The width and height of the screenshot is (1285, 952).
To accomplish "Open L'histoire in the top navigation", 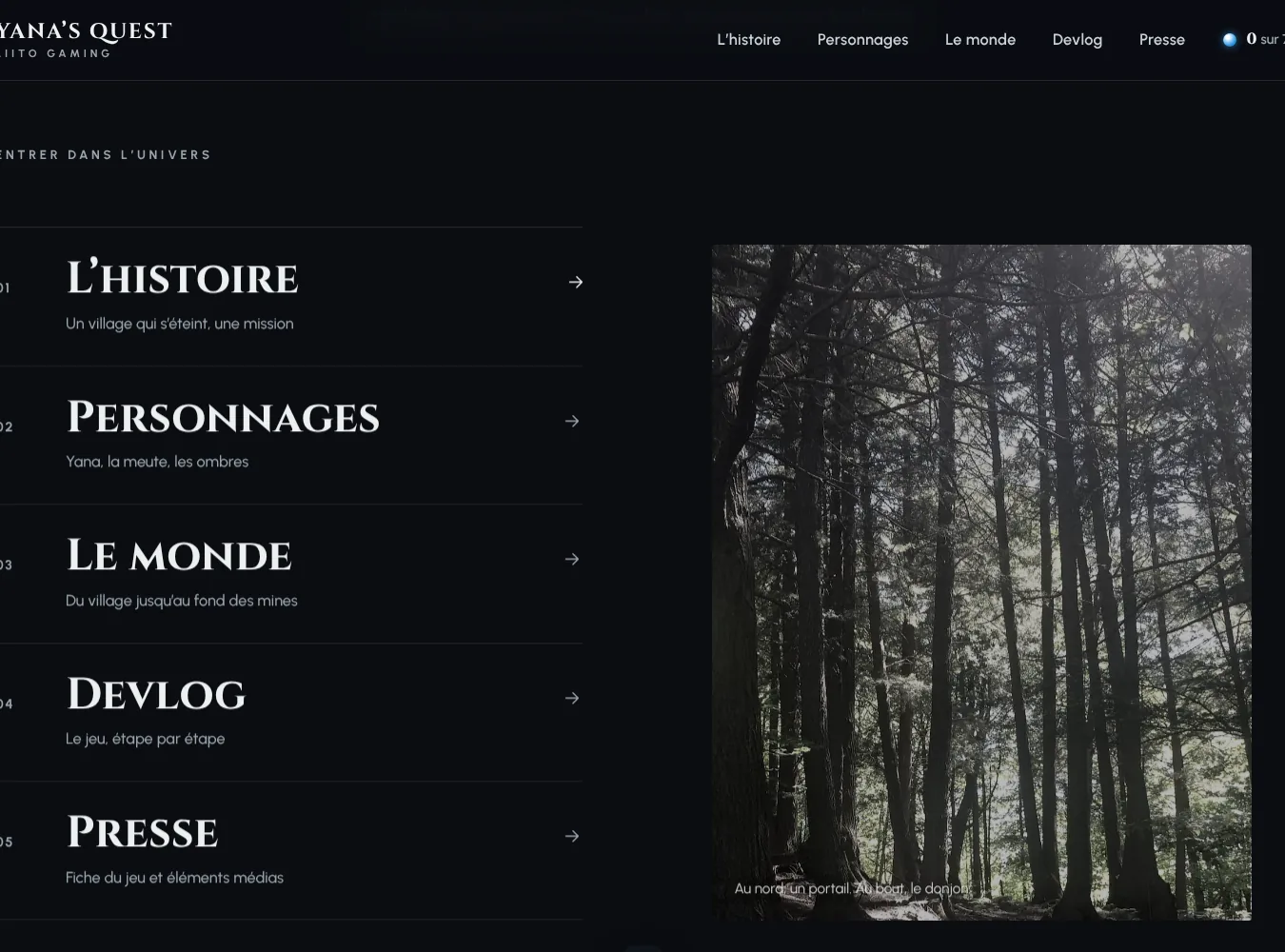I will pos(748,40).
